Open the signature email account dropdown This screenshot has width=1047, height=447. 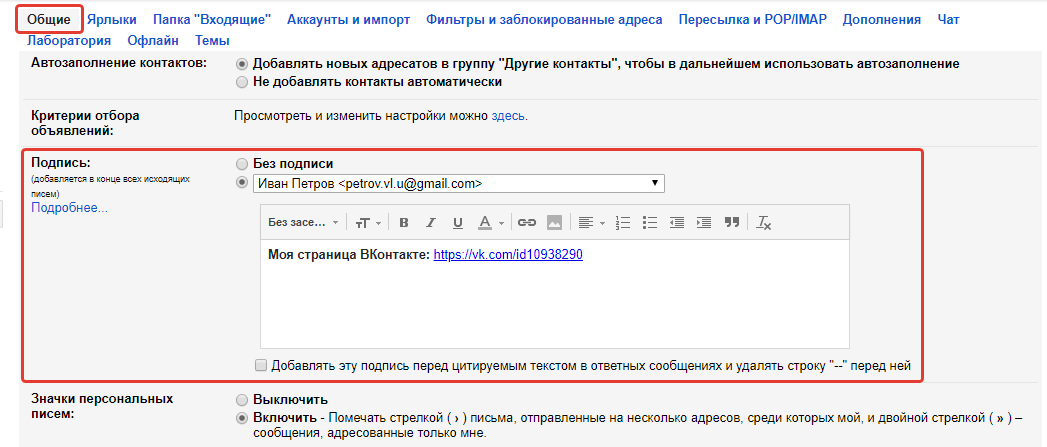(458, 183)
